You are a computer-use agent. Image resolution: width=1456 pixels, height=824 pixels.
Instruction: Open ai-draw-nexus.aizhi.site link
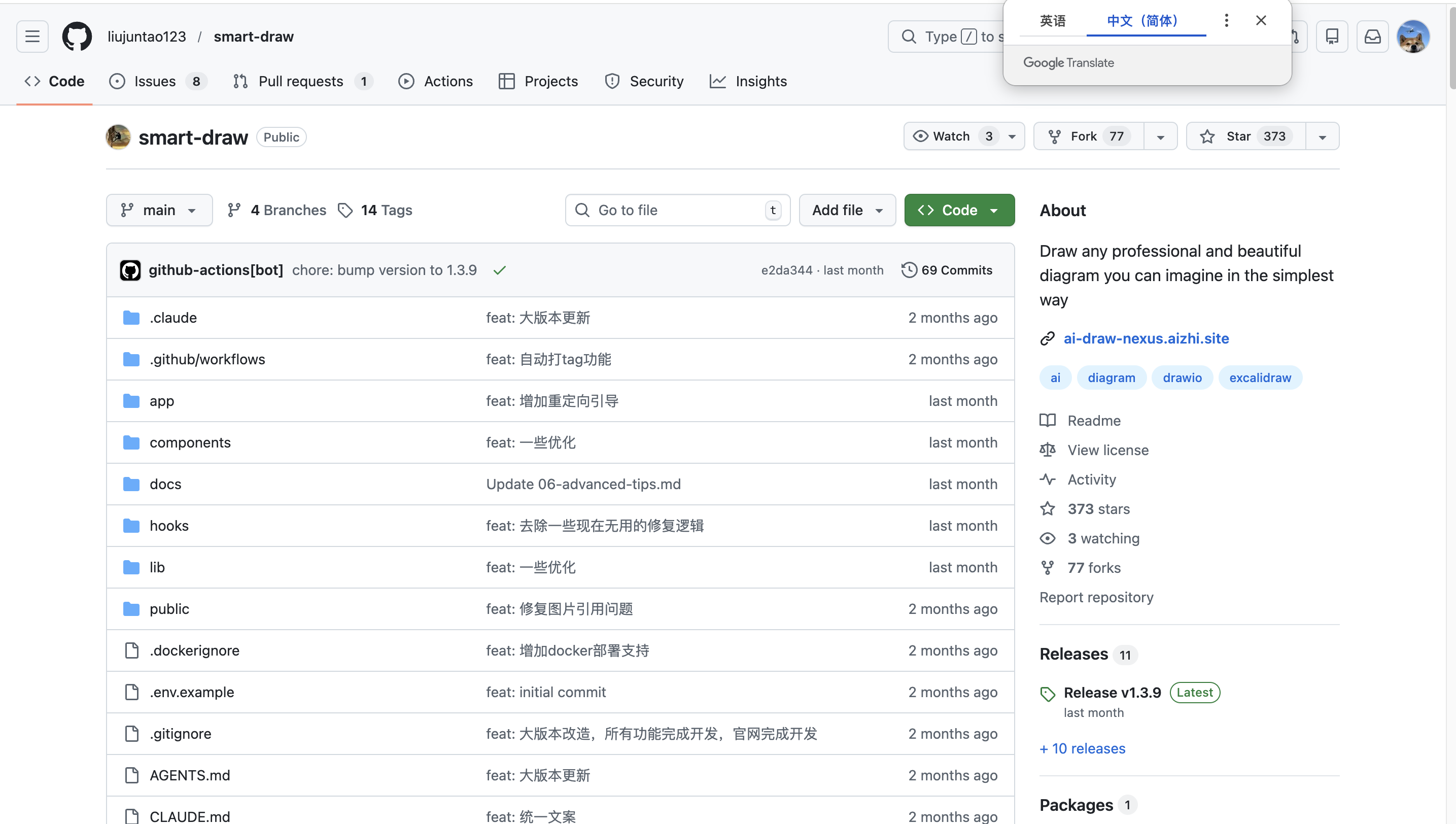point(1146,338)
